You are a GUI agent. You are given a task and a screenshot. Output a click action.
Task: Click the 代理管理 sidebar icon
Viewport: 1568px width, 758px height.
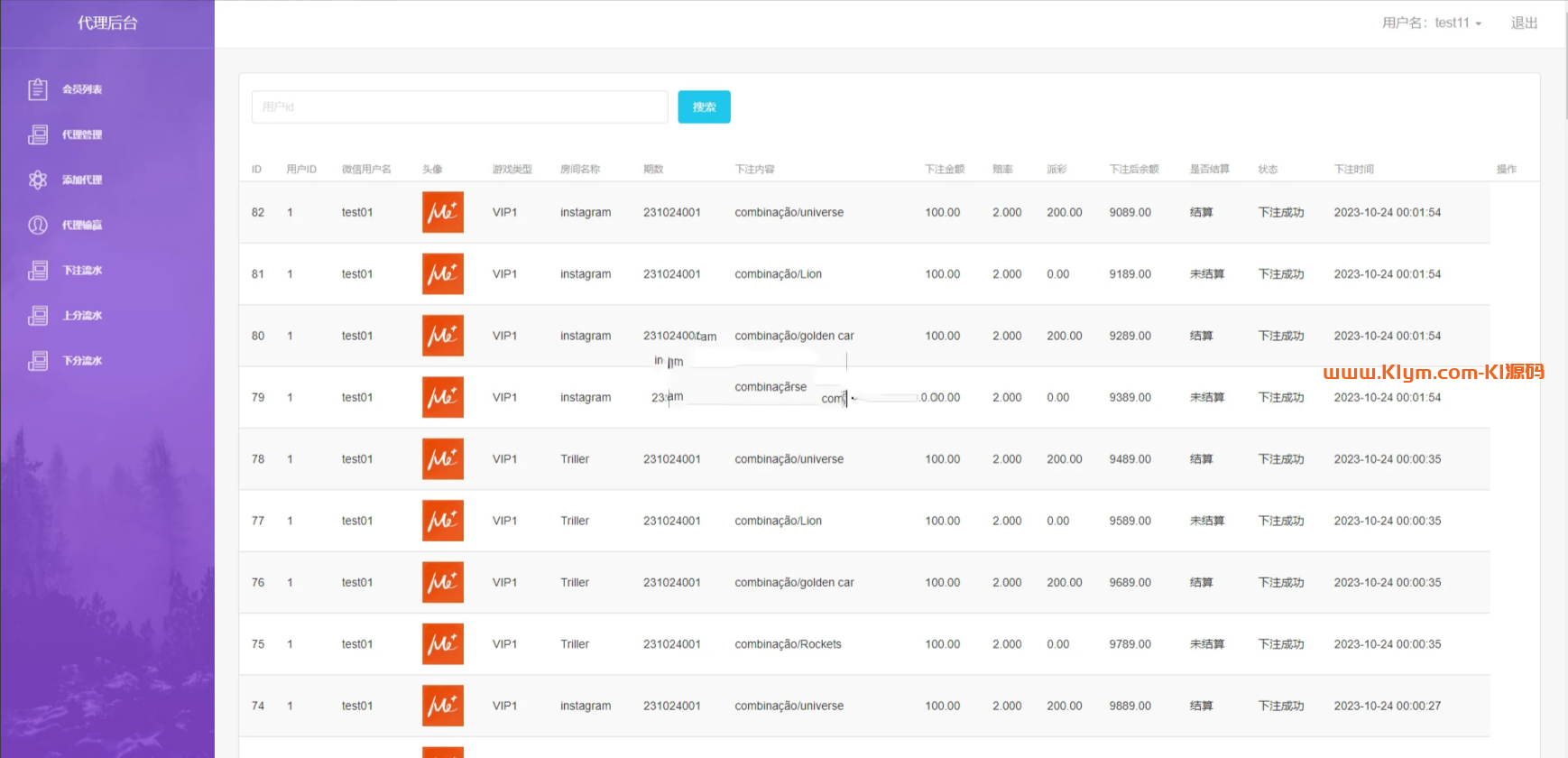click(x=38, y=134)
